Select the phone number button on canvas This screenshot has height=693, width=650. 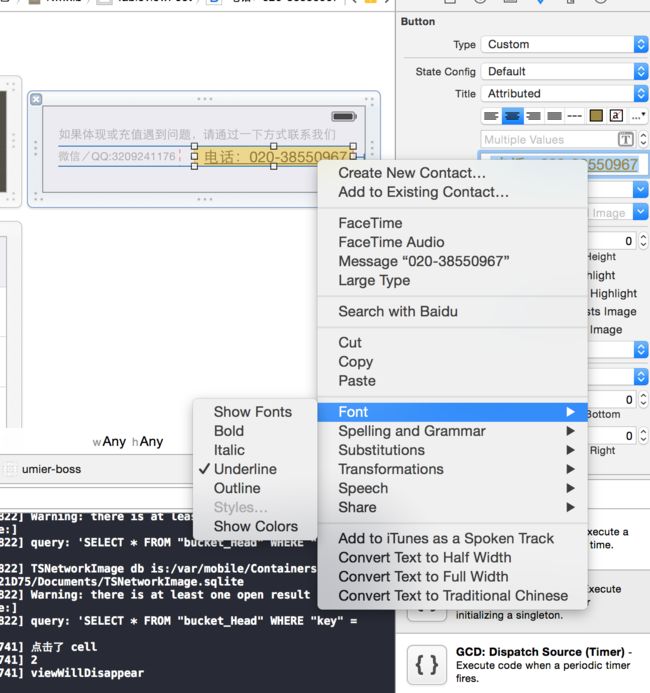coord(274,156)
